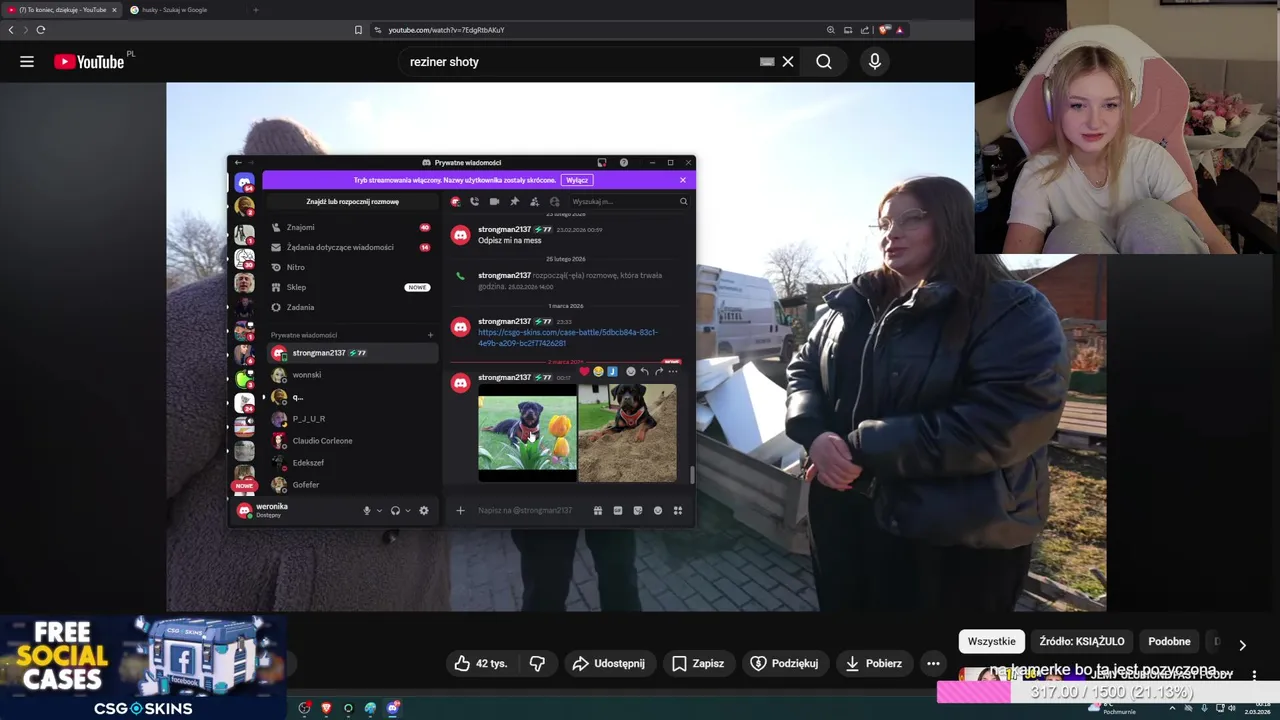Reload the page with browser refresh icon
The image size is (1280, 720).
[x=40, y=30]
